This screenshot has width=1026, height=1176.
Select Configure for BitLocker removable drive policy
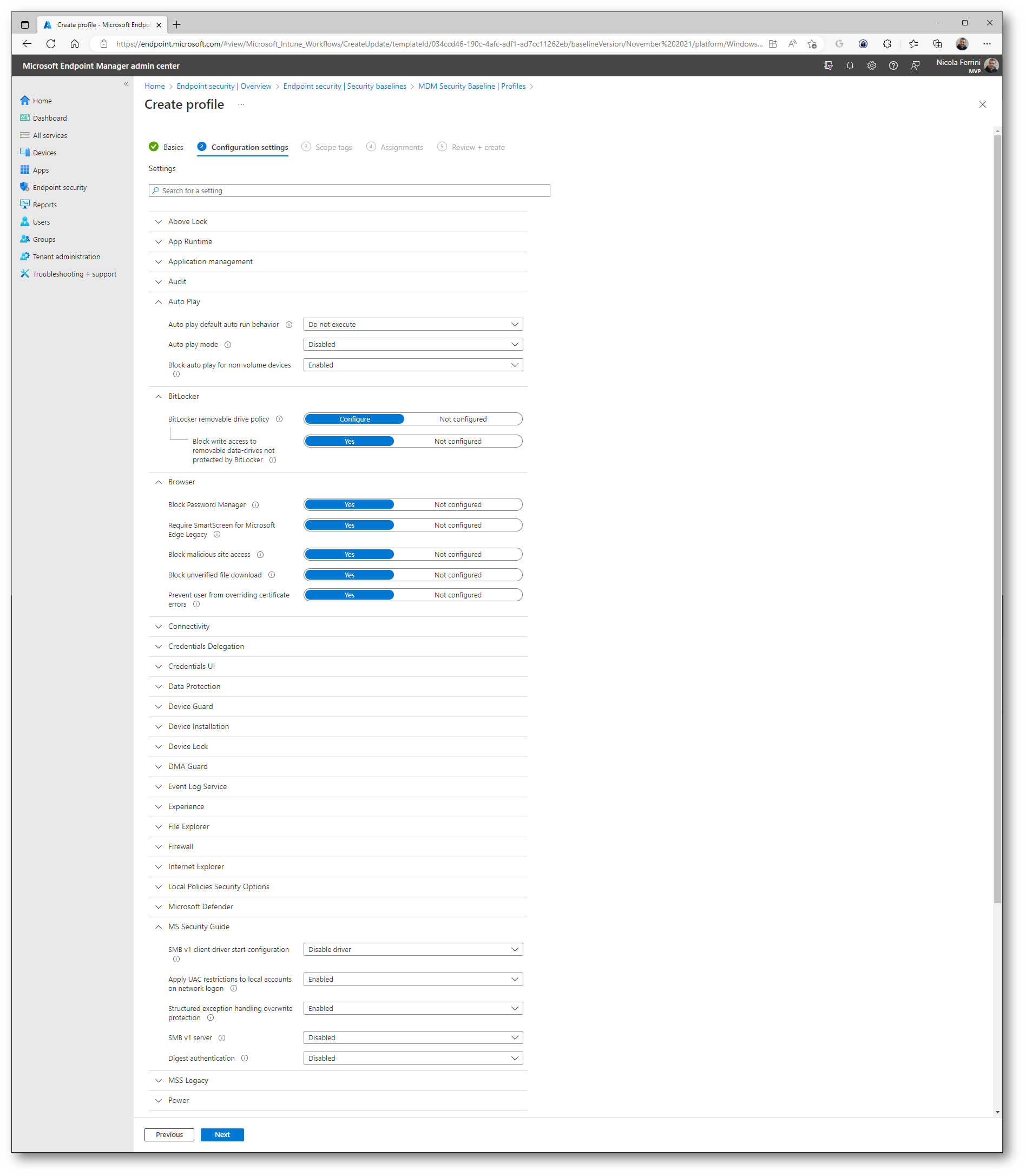point(355,419)
